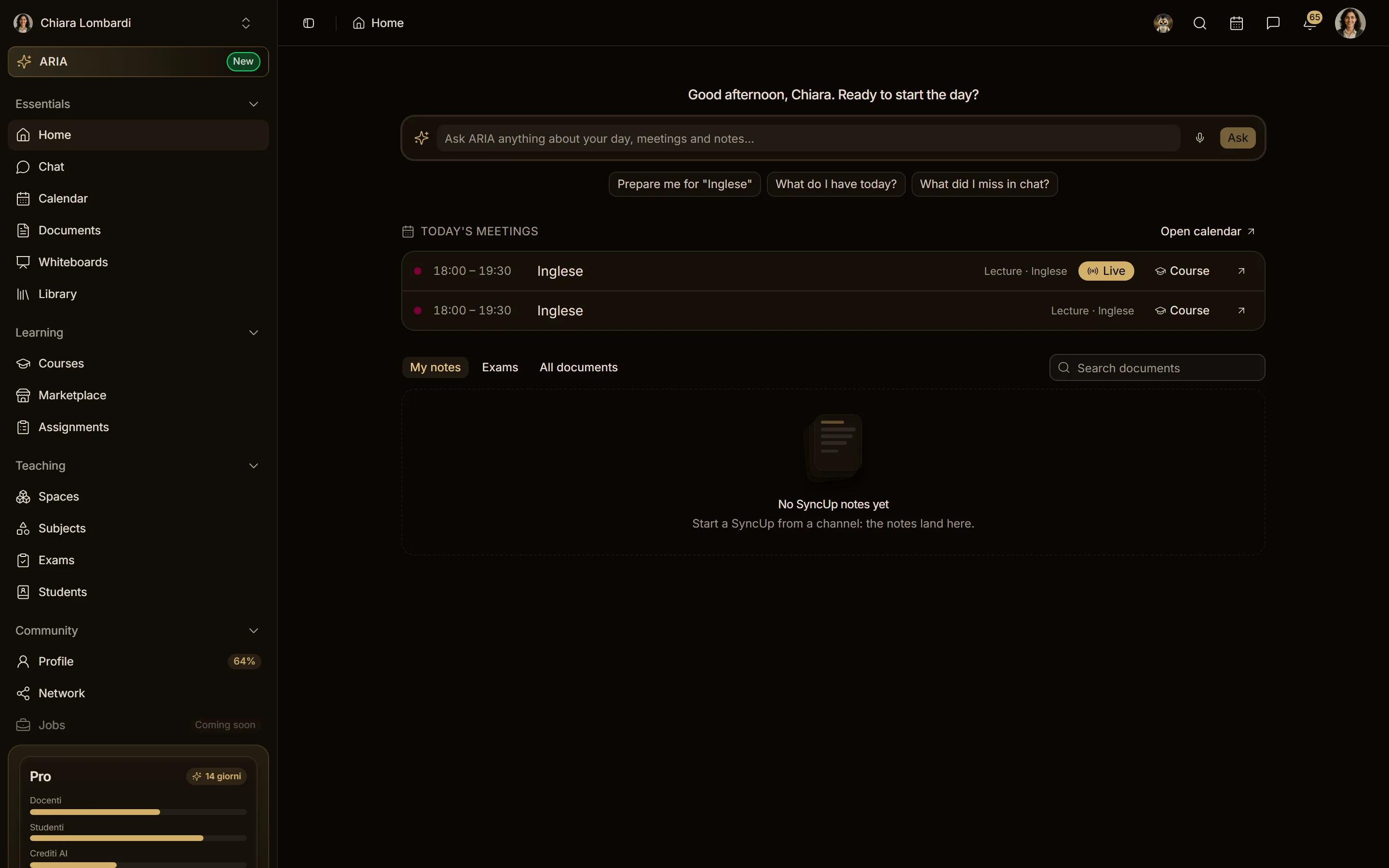Follow the Open calendar link

point(1208,231)
